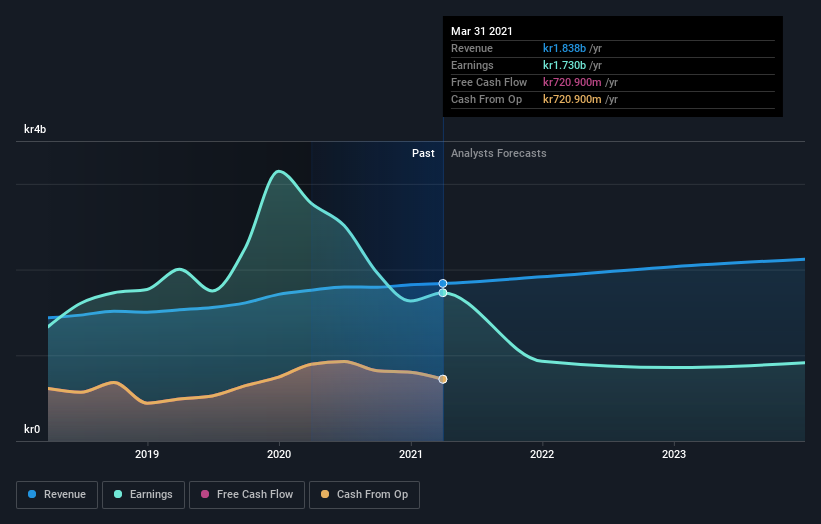821x524 pixels.
Task: Click the kr0 y-axis label
Action: click(32, 429)
